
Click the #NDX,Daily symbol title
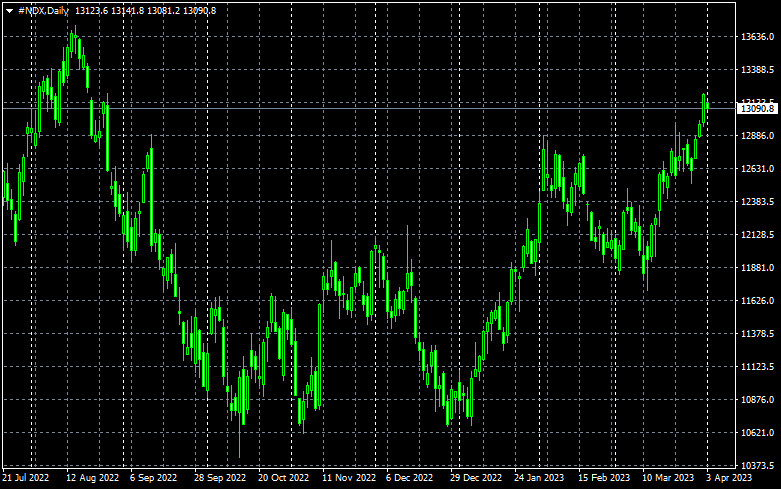tap(44, 10)
